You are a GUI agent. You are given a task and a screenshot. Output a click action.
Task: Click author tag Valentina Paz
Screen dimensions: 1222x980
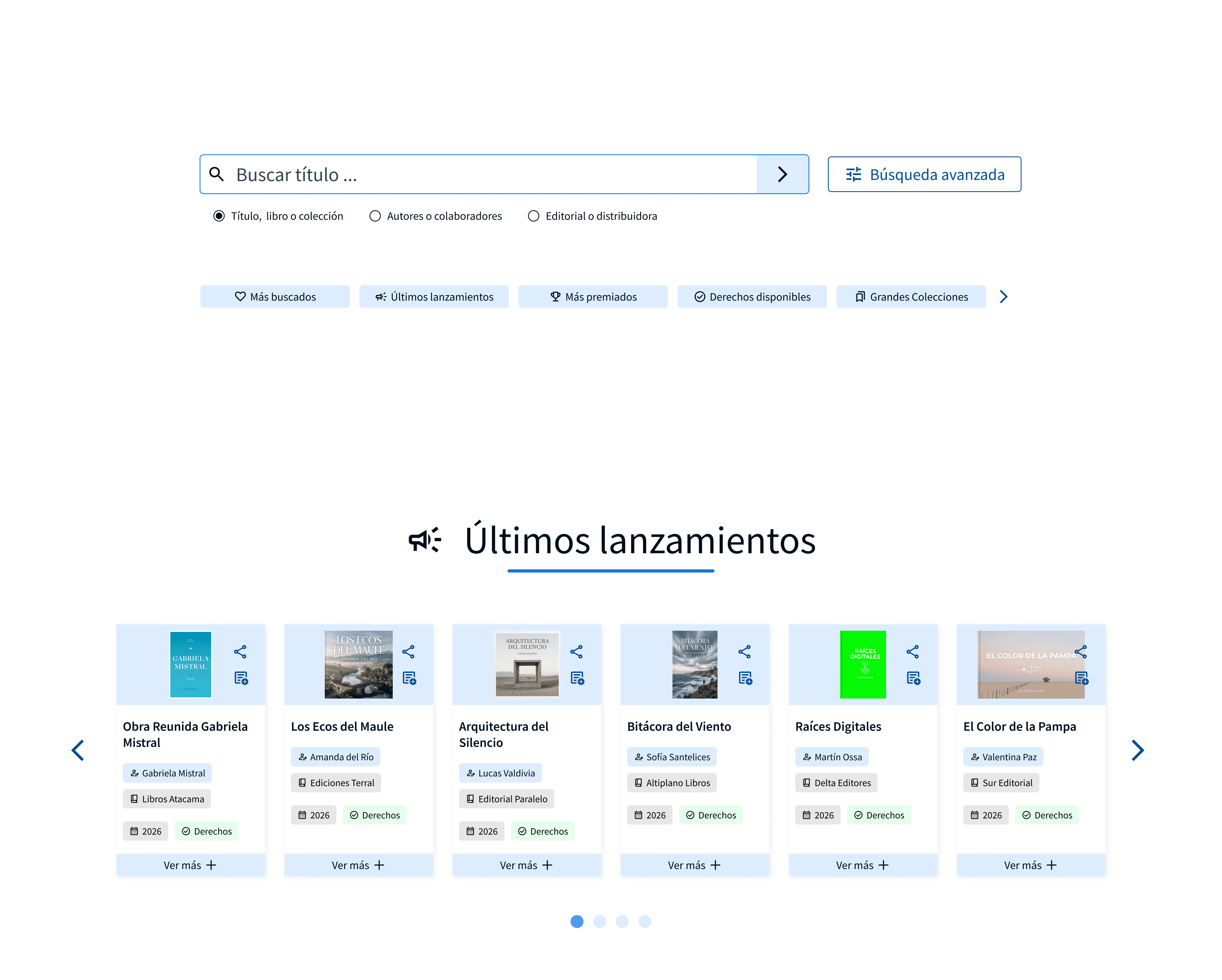pos(1003,756)
